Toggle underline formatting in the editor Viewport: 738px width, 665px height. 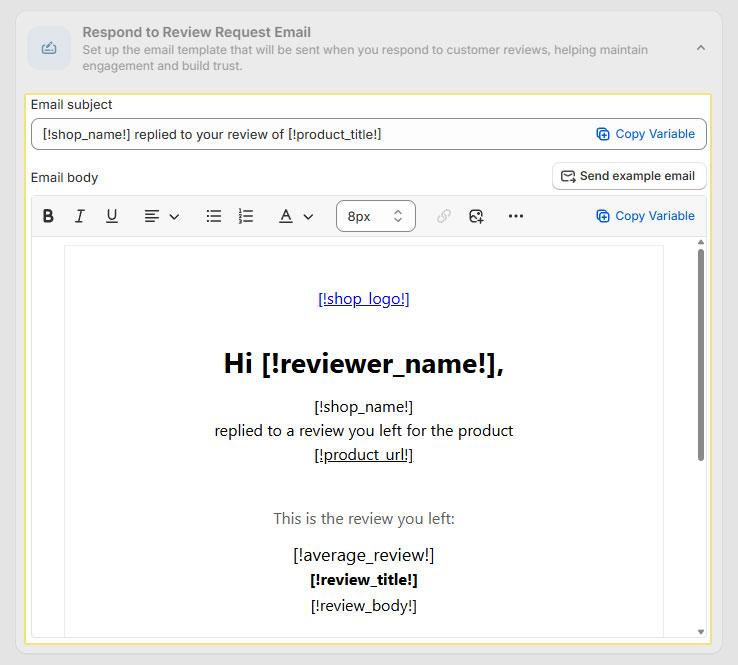pos(112,216)
